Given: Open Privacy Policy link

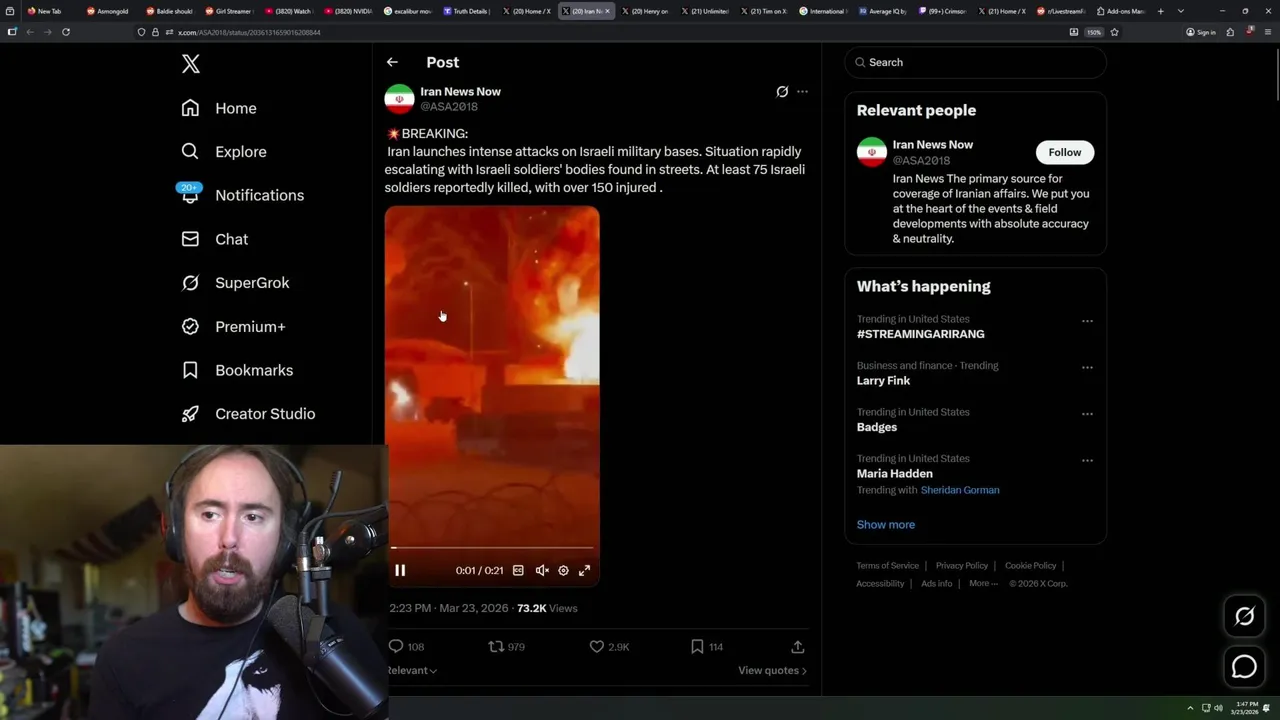Looking at the screenshot, I should [962, 566].
